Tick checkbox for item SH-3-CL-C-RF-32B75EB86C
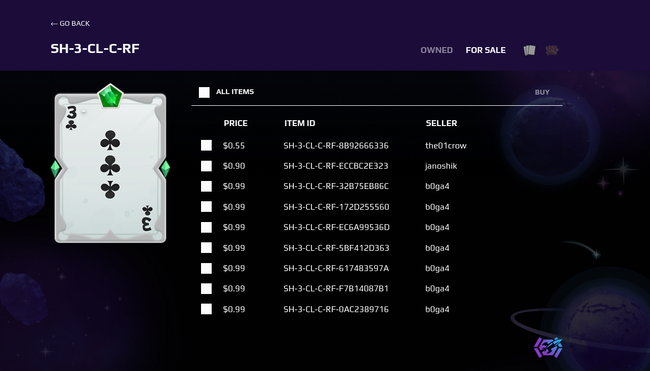Screen dimensions: 650x371 point(206,186)
